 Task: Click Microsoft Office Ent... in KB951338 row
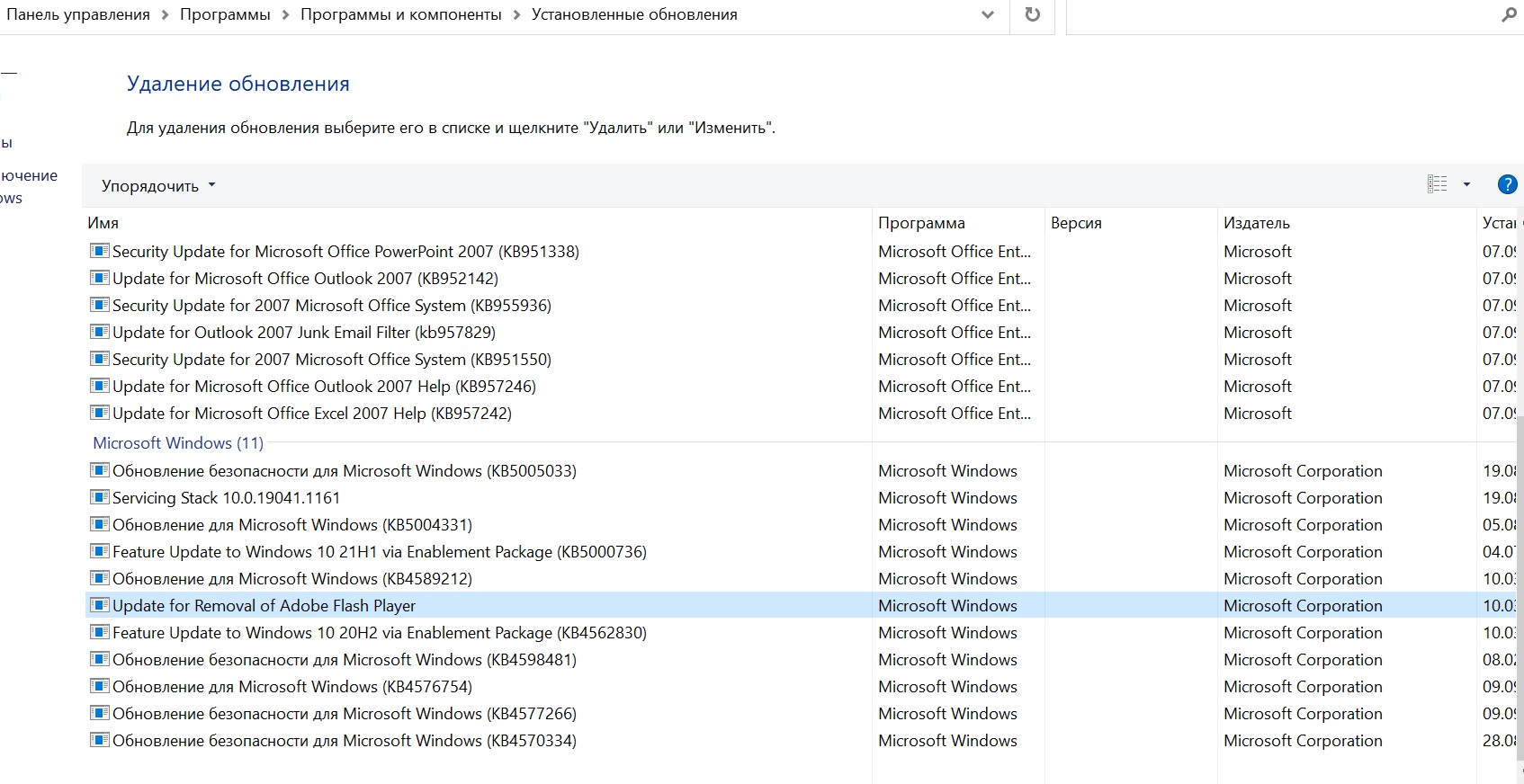click(955, 251)
